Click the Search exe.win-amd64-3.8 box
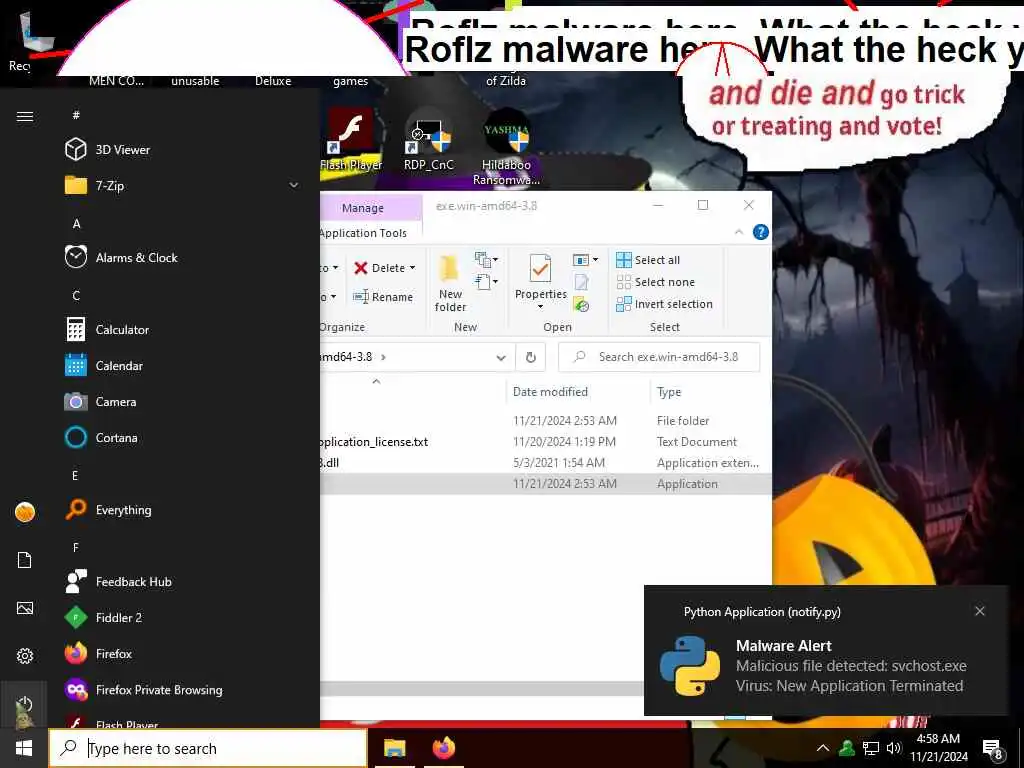Screen dimensions: 1024x768 (659, 357)
